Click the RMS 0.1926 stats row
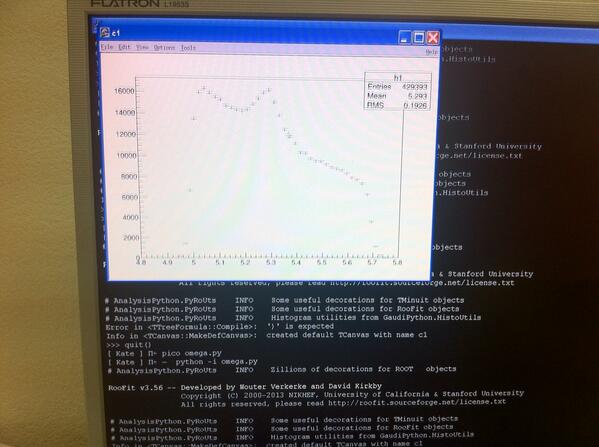The width and height of the screenshot is (599, 447). click(397, 105)
